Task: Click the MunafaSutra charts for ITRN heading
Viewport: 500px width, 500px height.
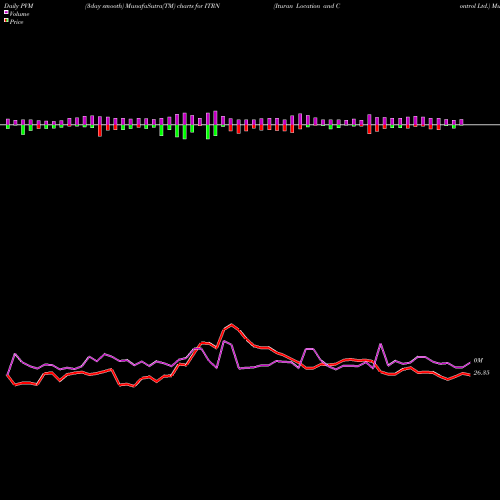Action: pyautogui.click(x=152, y=6)
